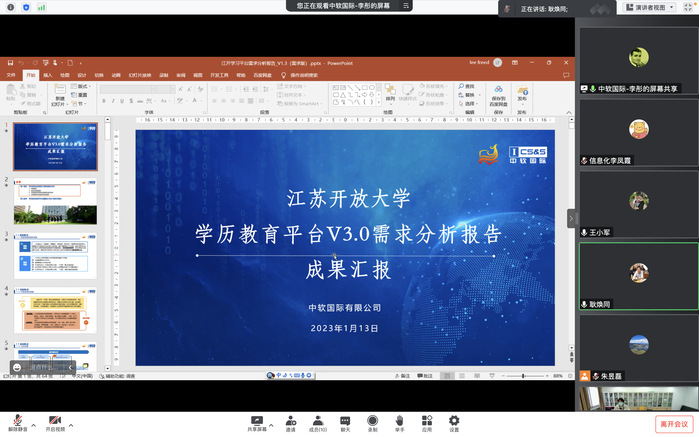
Task: Open video options arrow beside camera button
Action: click(x=71, y=425)
